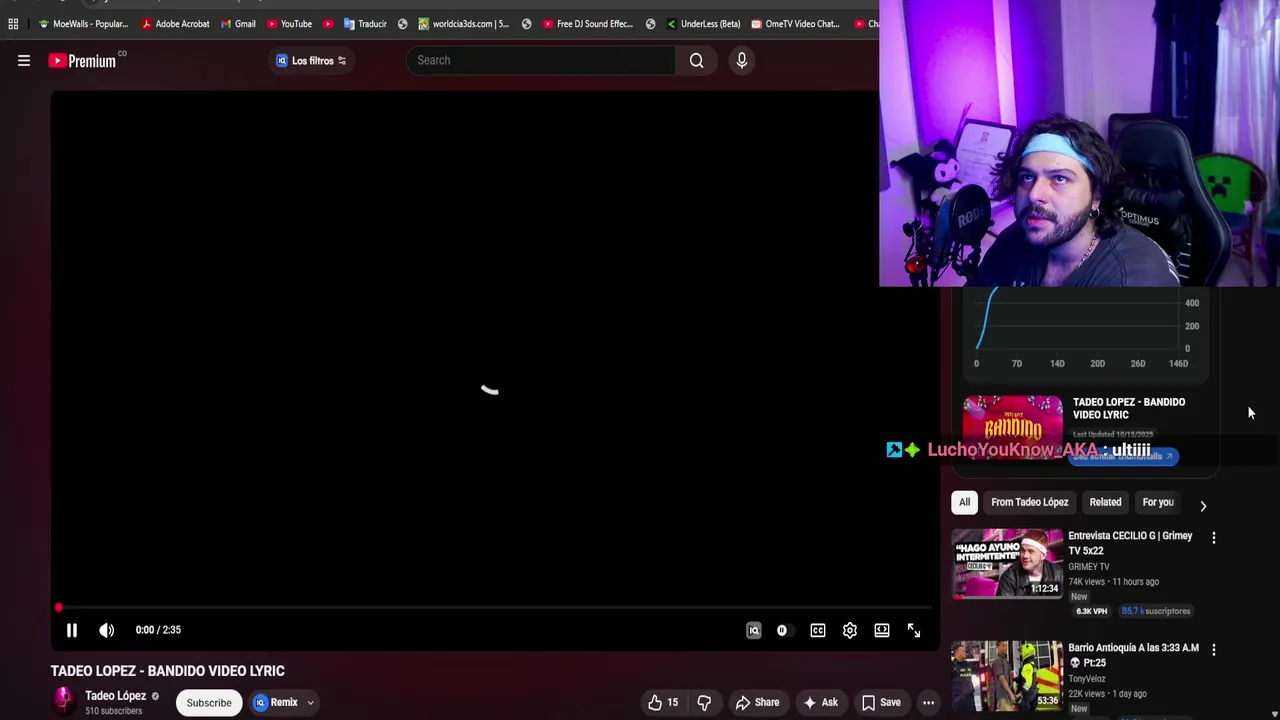The image size is (1280, 720).
Task: Open the Tadeo López channel name link
Action: [x=116, y=695]
